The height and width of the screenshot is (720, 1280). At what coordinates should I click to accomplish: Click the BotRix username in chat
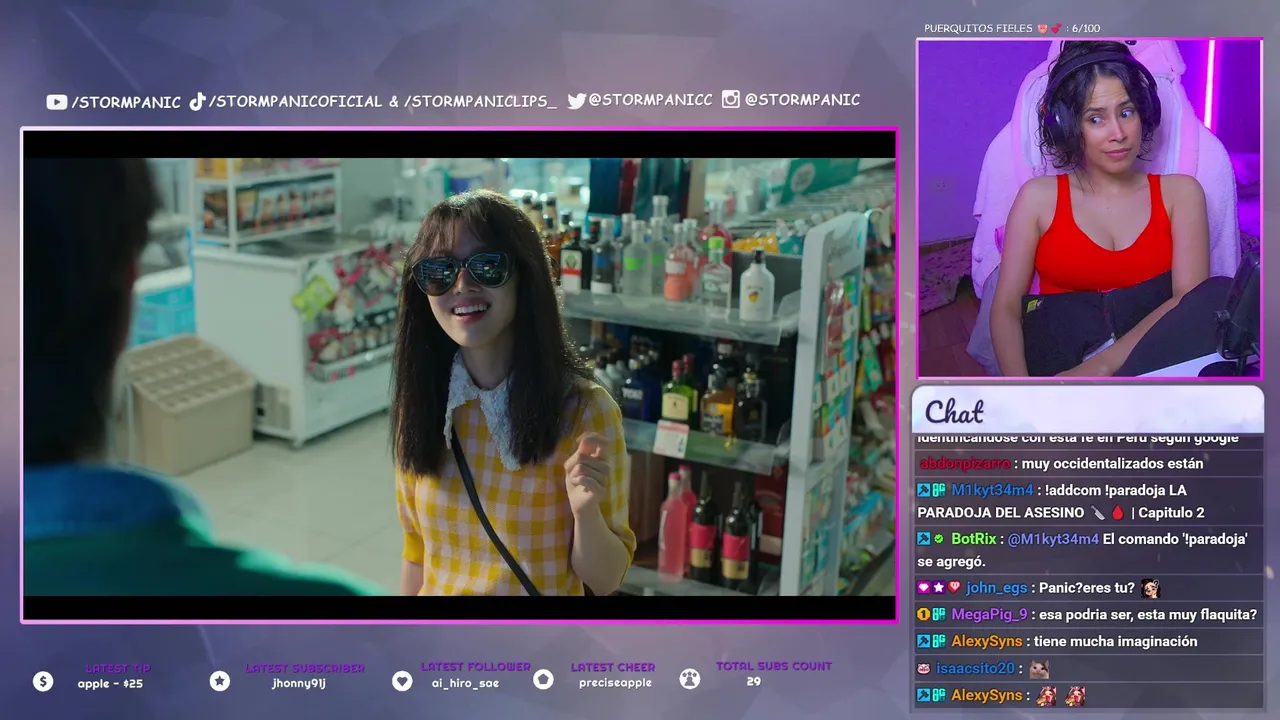tap(974, 539)
